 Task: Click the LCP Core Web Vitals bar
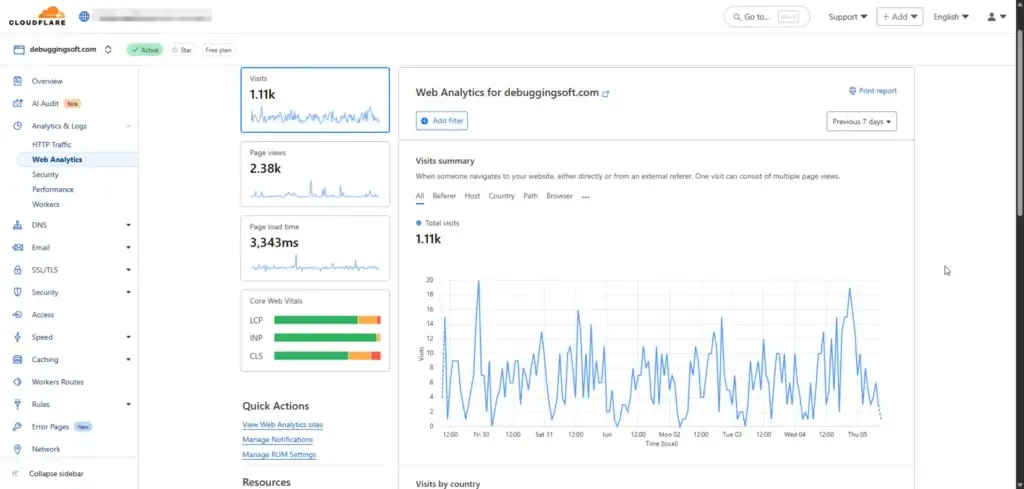327,320
